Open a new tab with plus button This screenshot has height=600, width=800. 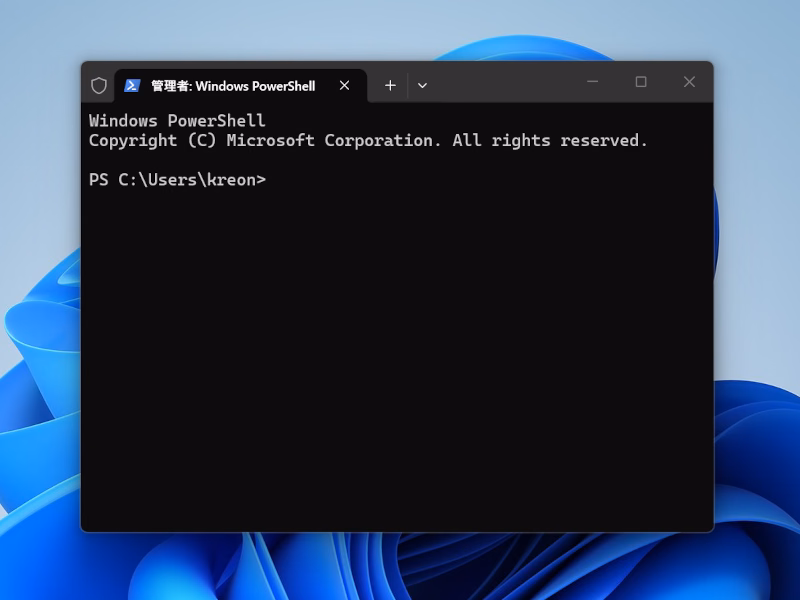tap(390, 85)
